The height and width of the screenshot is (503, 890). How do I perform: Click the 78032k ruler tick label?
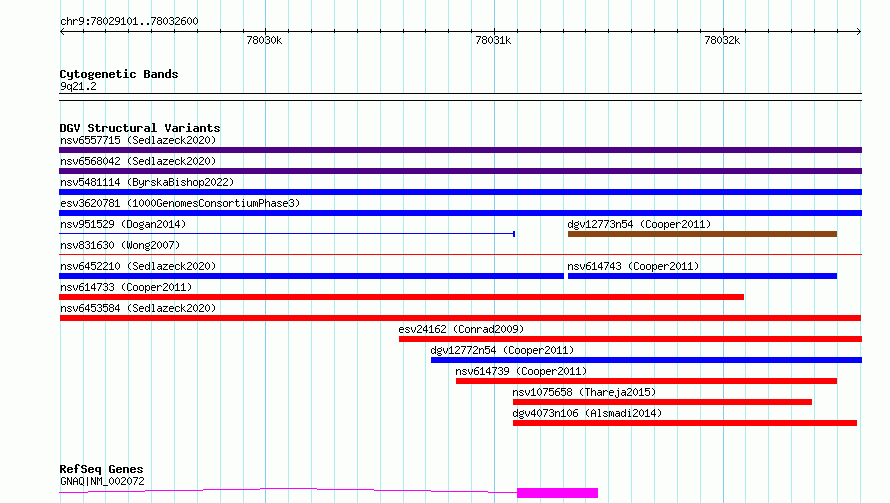(x=722, y=40)
